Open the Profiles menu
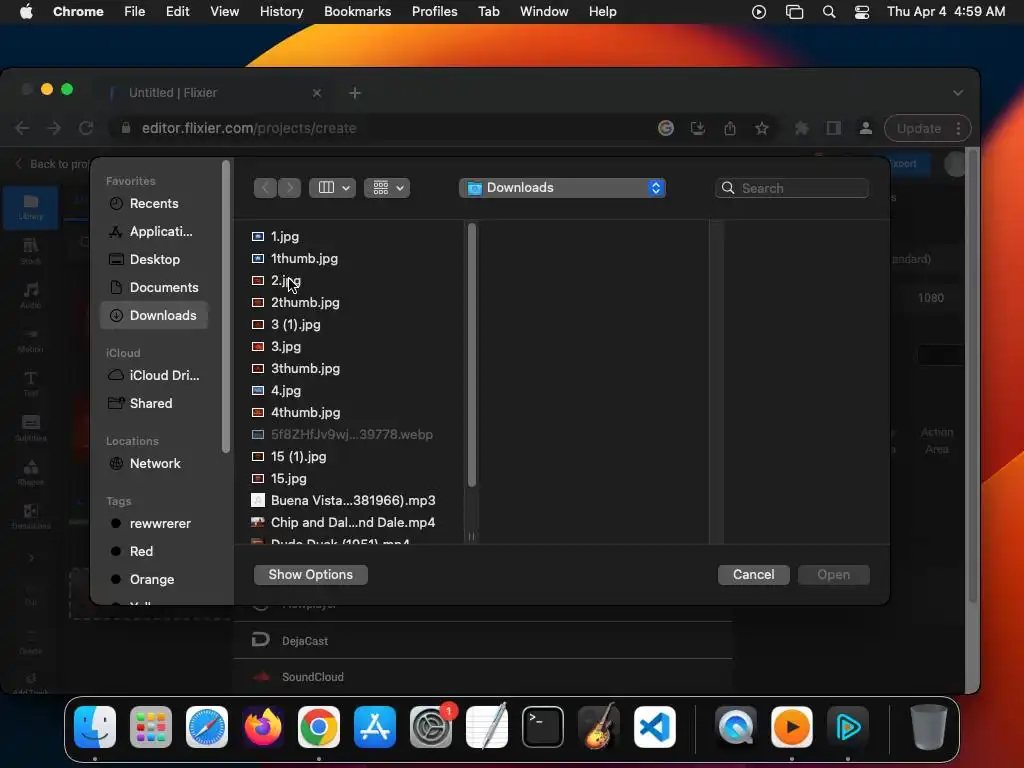 434,12
